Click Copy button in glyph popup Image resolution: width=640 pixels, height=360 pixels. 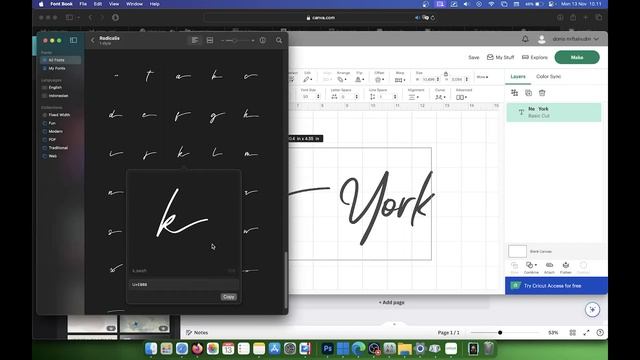[229, 297]
